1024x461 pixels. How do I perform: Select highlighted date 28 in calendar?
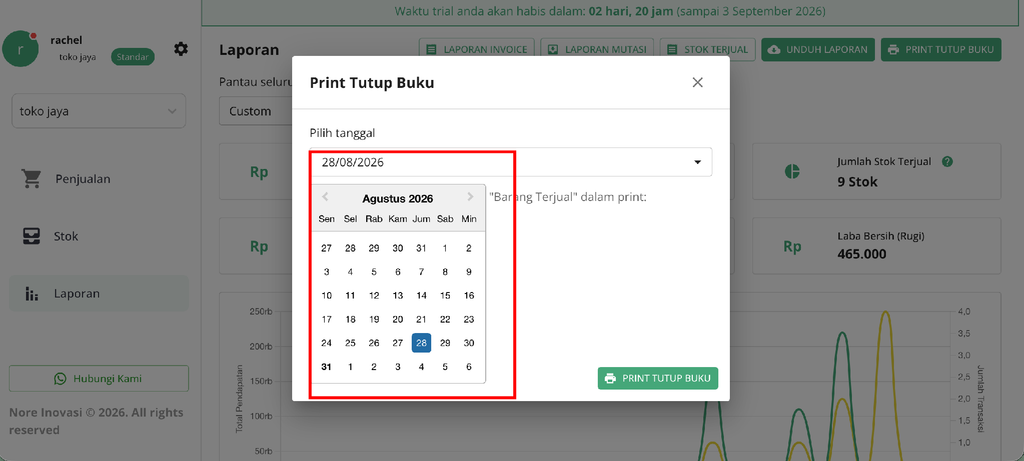421,343
